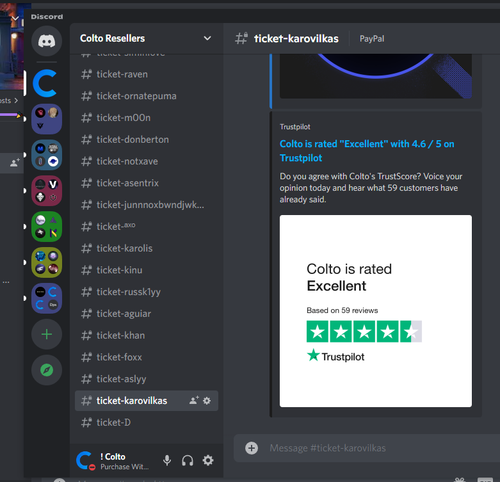
Task: Open edit channel gear on ticket-karovilkas
Action: click(x=207, y=400)
